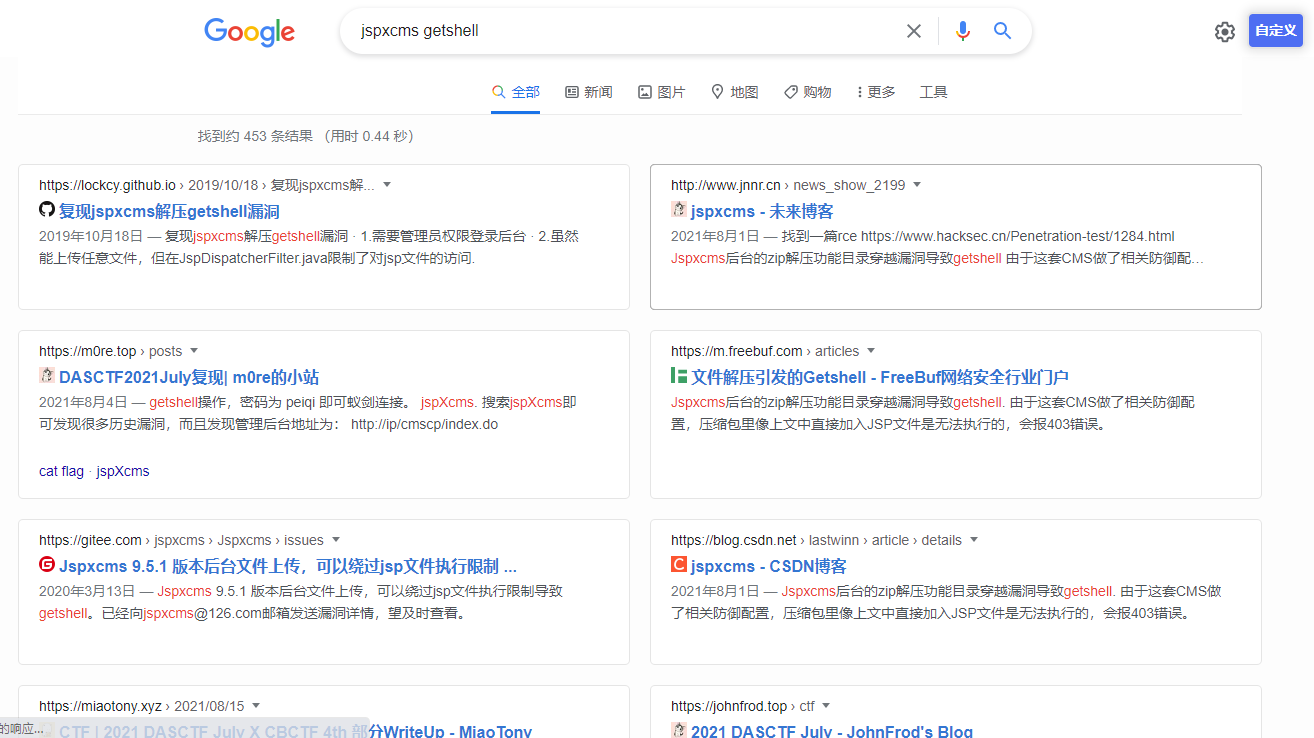Viewport: 1314px width, 738px height.
Task: Click URL text https://lockcy.github.io
Action: [x=107, y=185]
